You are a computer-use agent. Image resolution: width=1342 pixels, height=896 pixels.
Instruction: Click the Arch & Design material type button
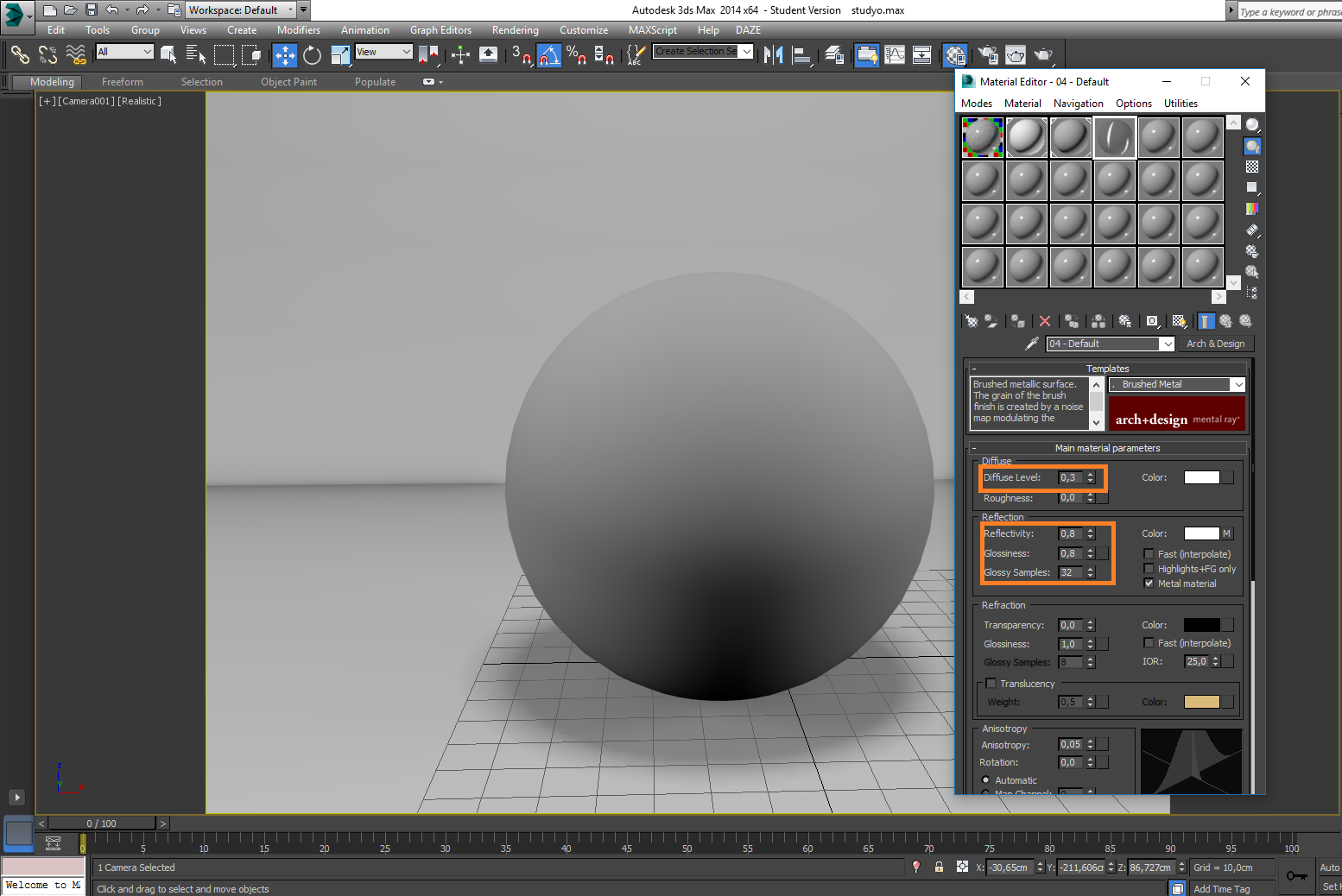click(x=1215, y=344)
